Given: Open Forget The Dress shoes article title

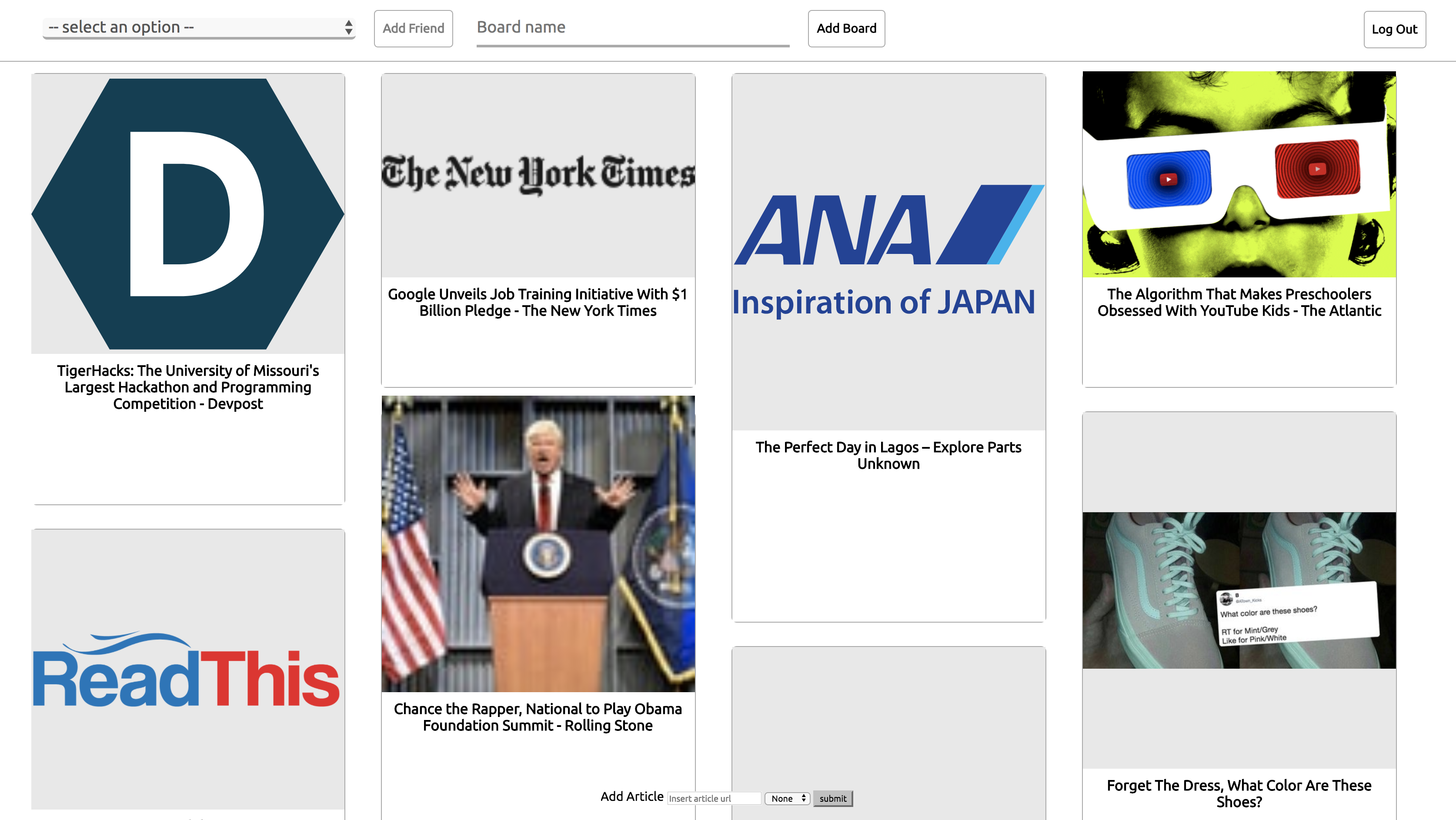Looking at the screenshot, I should click(x=1239, y=793).
